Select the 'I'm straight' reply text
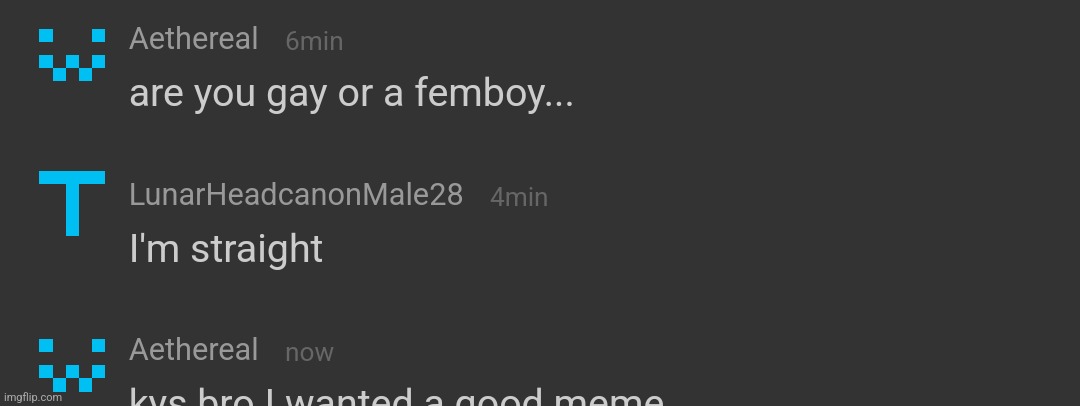This screenshot has height=406, width=1080. 226,249
